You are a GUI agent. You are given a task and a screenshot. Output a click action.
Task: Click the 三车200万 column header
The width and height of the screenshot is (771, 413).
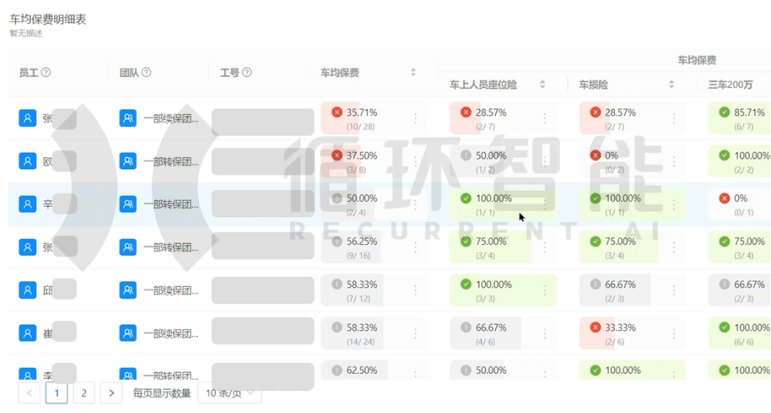tap(730, 85)
